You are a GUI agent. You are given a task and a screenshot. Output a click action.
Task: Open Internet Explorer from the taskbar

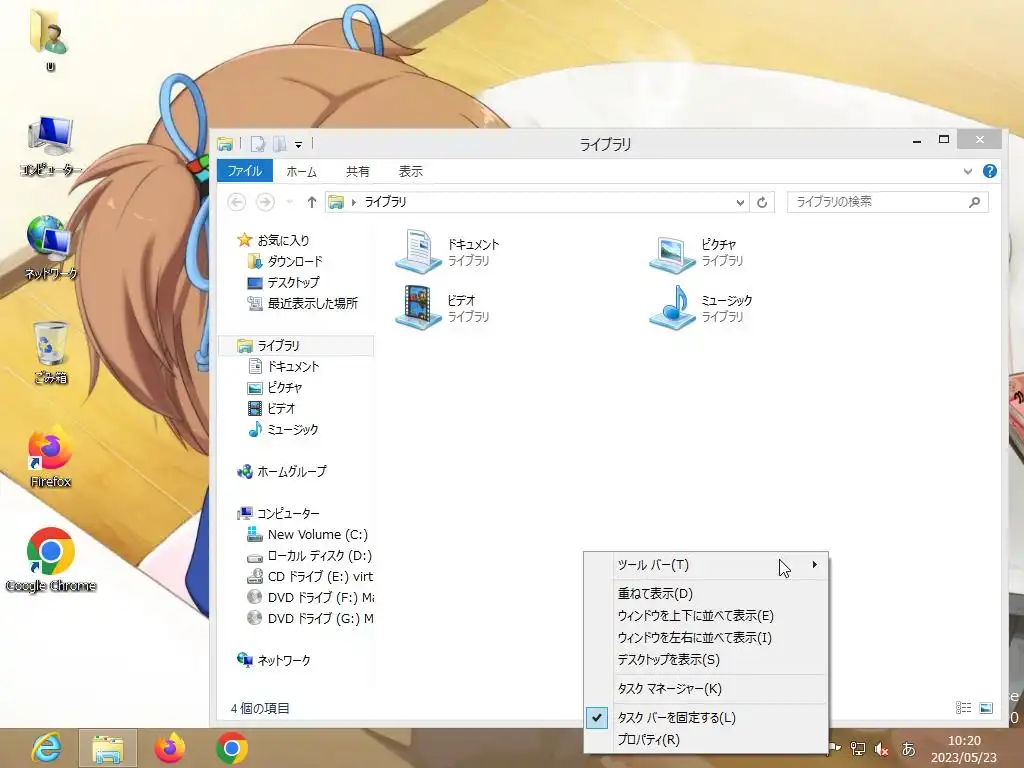coord(46,748)
